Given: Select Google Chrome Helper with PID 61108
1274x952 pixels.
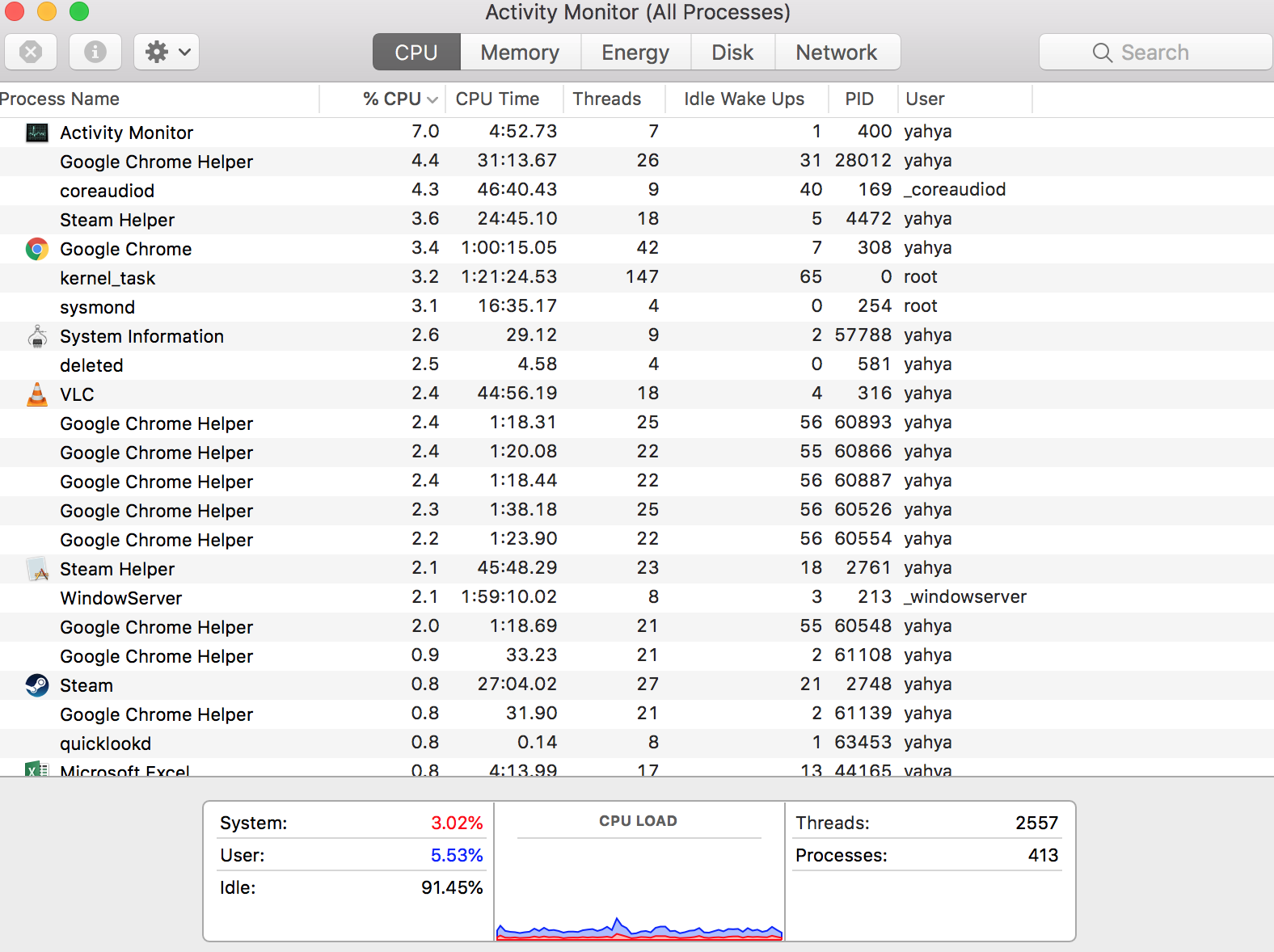Looking at the screenshot, I should (x=637, y=656).
